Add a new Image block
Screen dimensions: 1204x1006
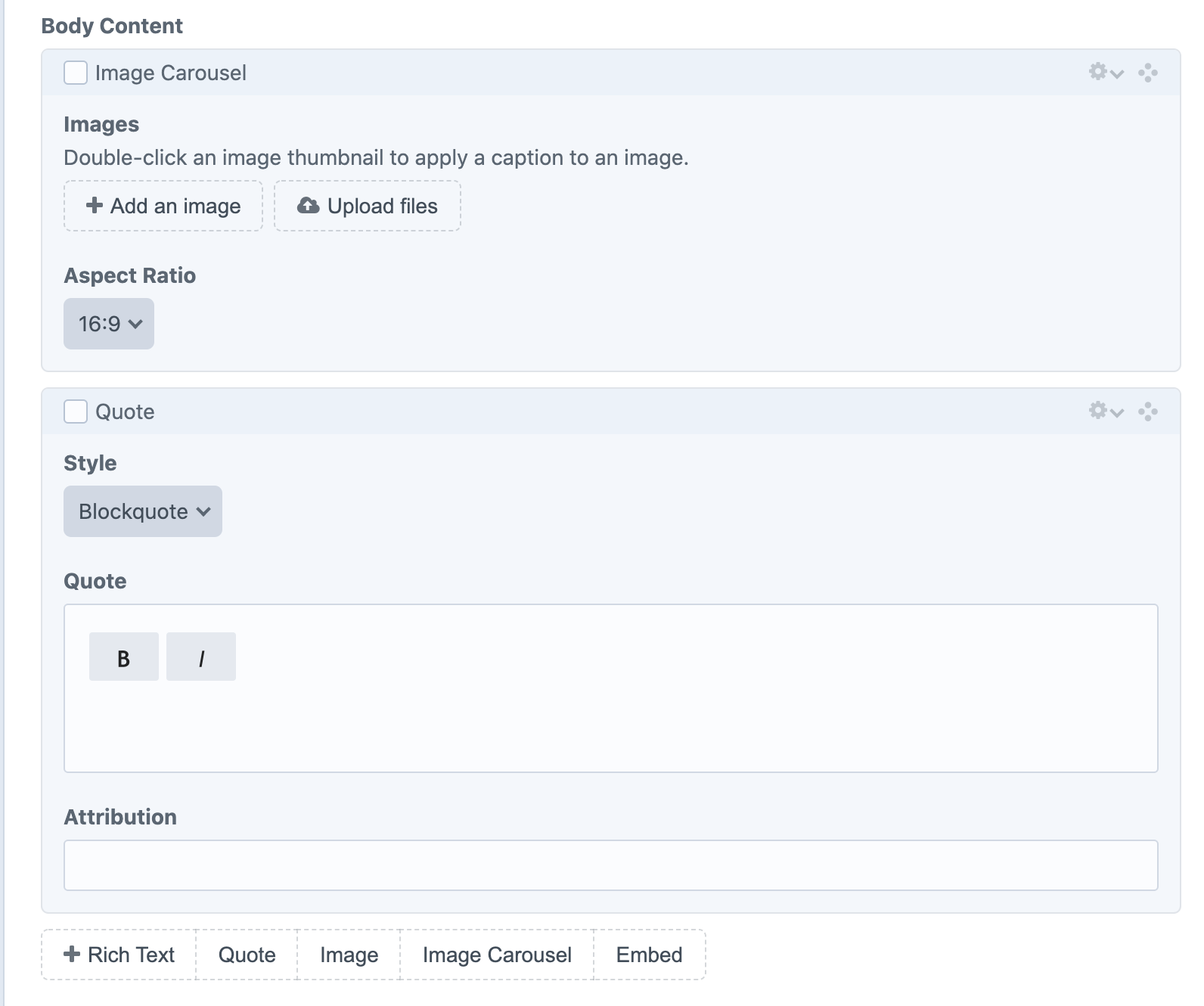(349, 955)
